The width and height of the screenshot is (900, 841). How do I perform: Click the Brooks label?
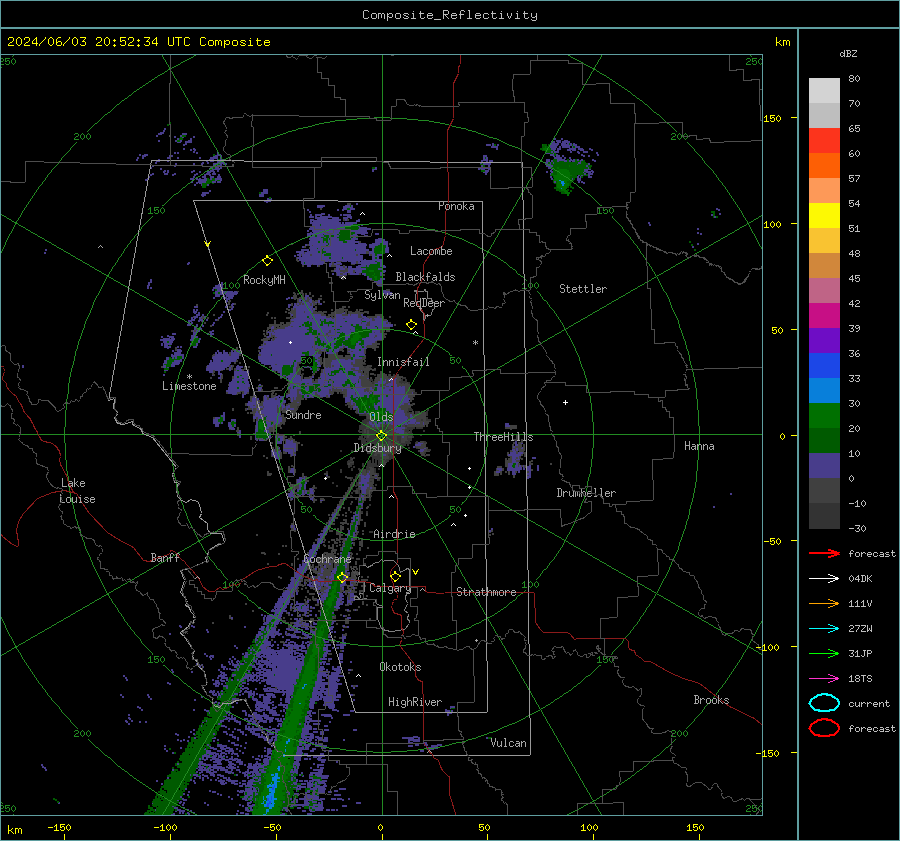711,700
